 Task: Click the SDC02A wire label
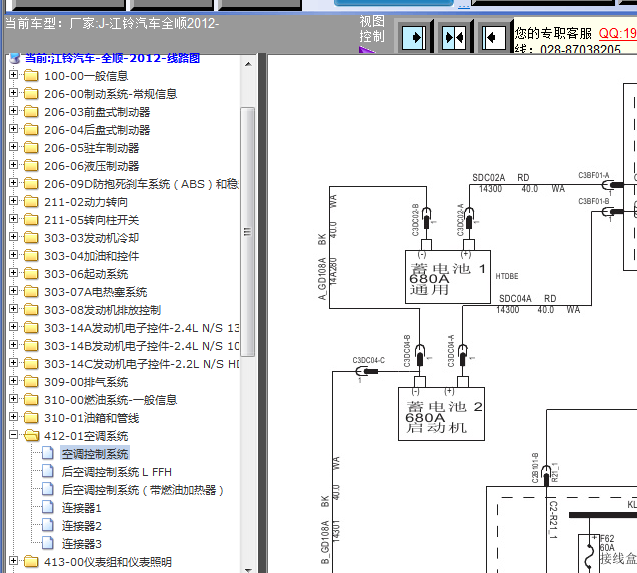[x=488, y=178]
